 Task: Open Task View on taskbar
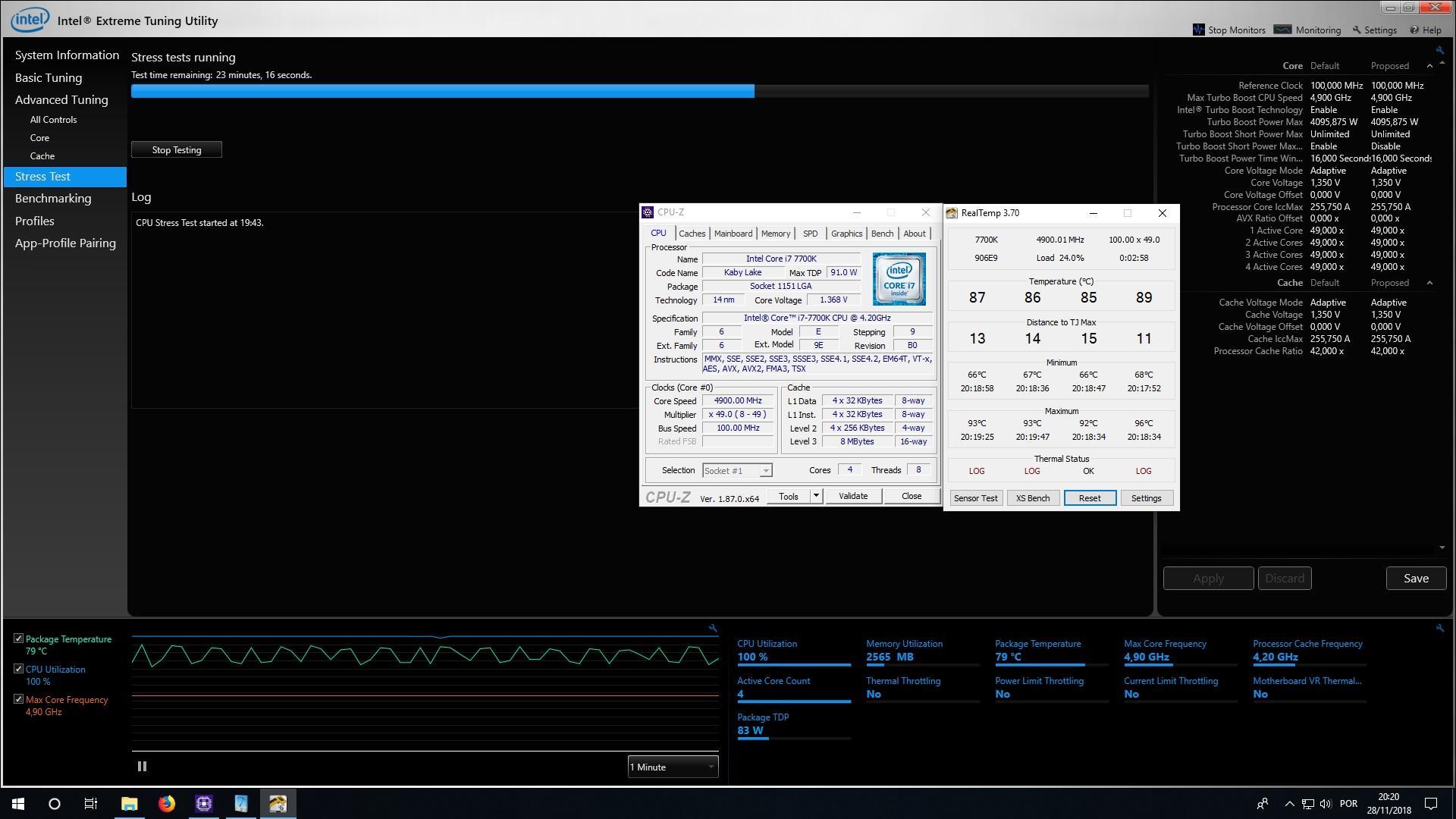[91, 804]
